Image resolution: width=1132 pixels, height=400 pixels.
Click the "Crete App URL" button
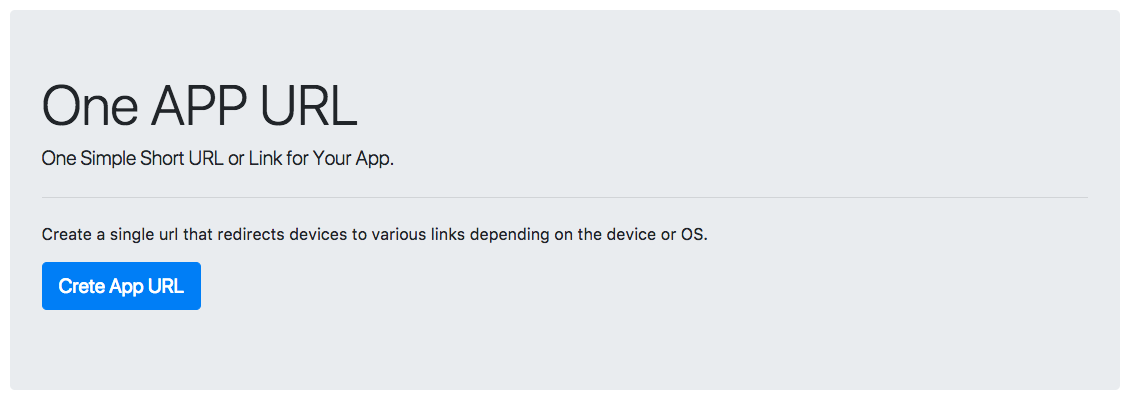click(121, 286)
